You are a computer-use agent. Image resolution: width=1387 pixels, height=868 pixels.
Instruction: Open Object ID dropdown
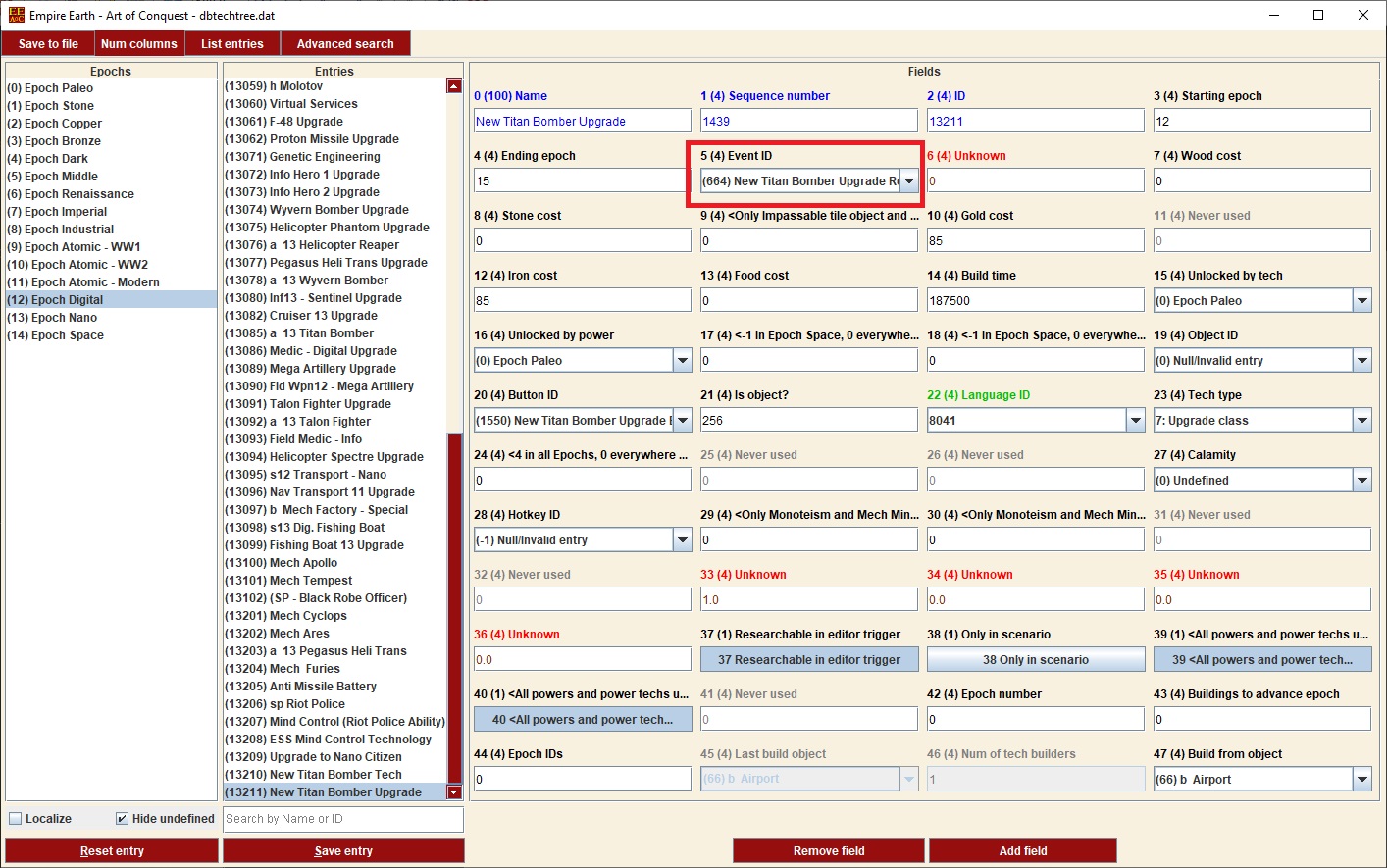1362,361
